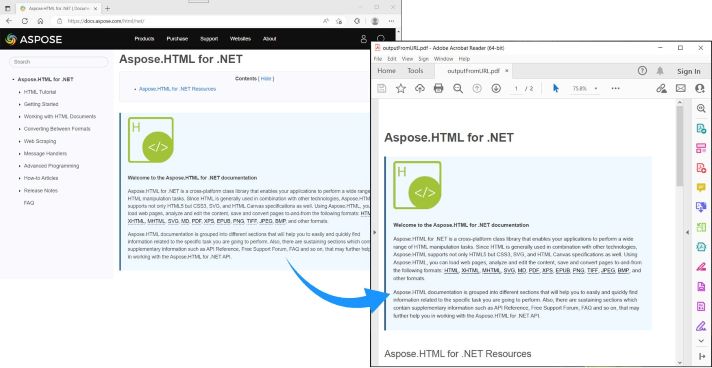The width and height of the screenshot is (712, 368).
Task: Show more tools via down chevron in right pane
Action: 702,341
